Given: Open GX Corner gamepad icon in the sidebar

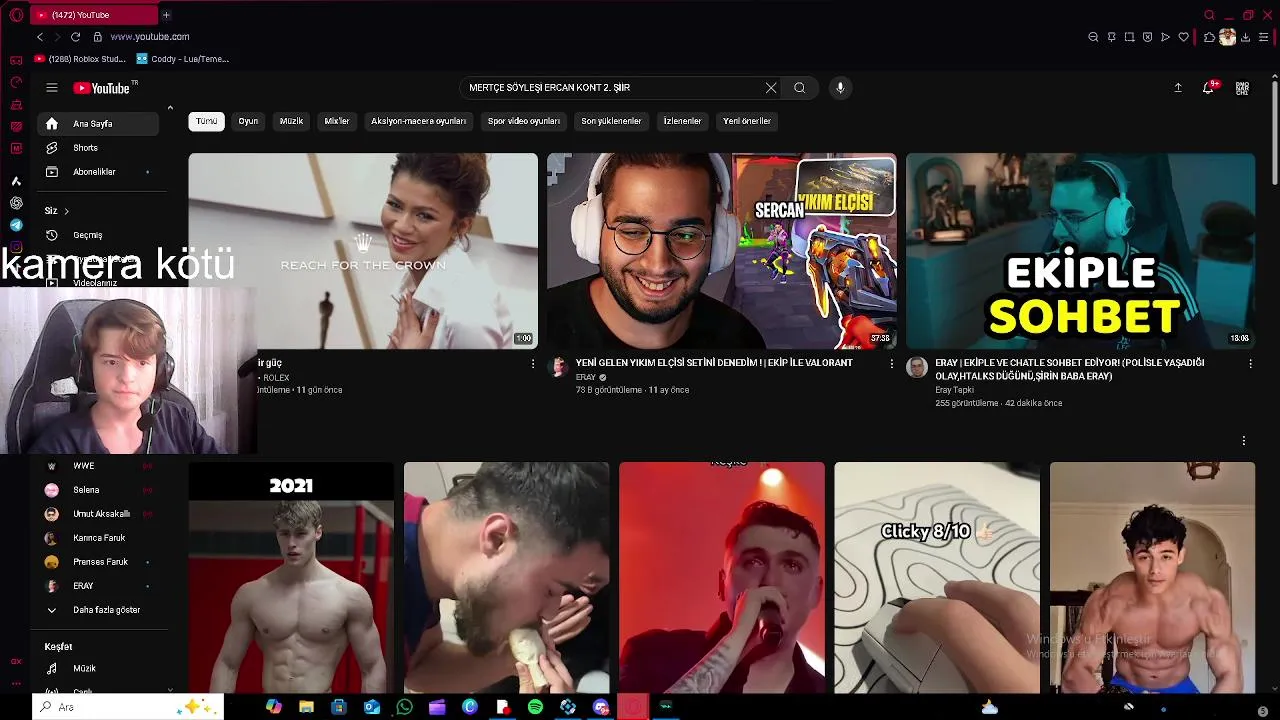Looking at the screenshot, I should (x=16, y=60).
